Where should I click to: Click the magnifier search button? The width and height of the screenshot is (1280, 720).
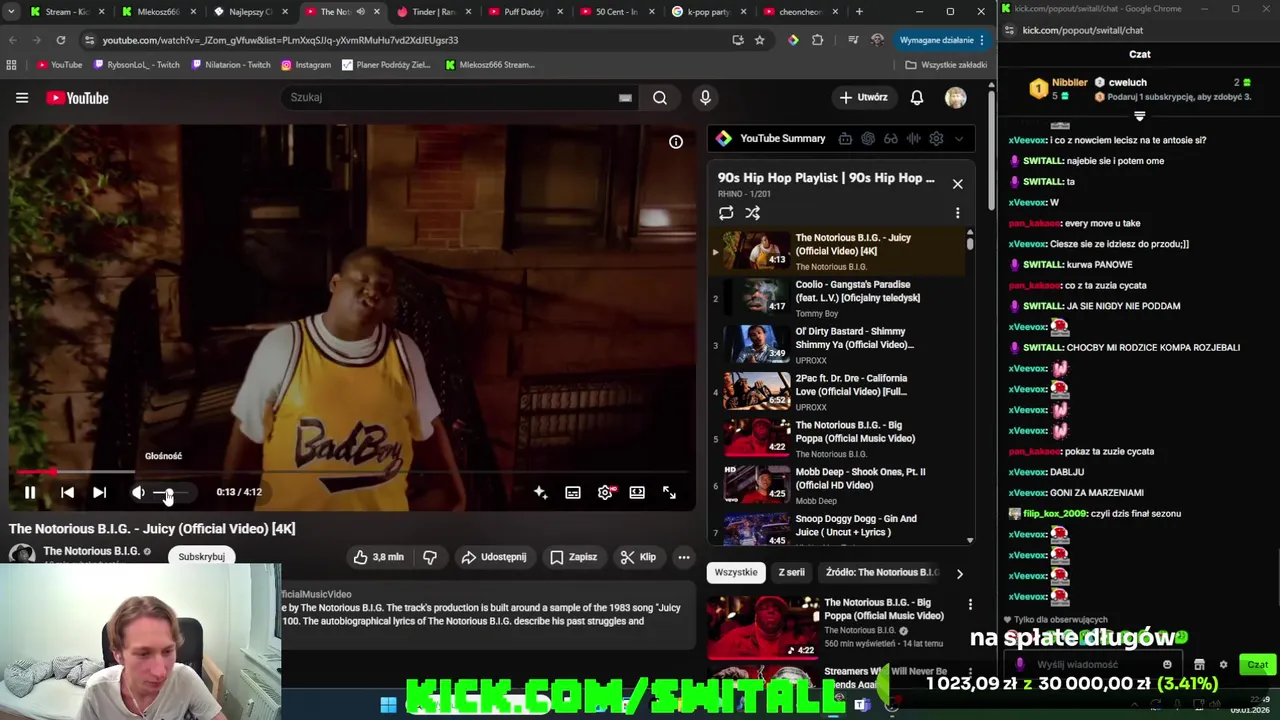coord(660,97)
